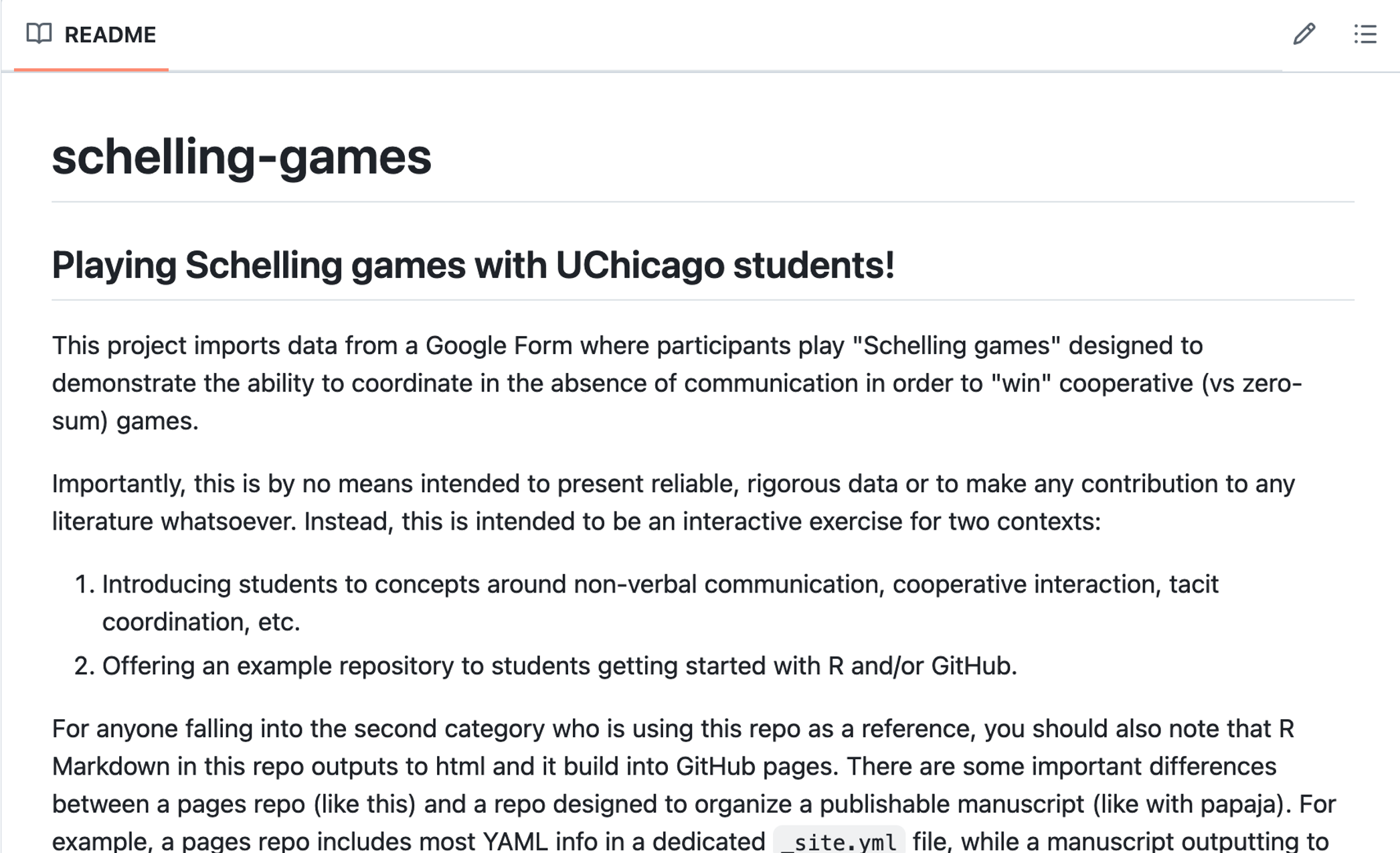Click the pencil edit README icon
1400x853 pixels.
(x=1304, y=34)
